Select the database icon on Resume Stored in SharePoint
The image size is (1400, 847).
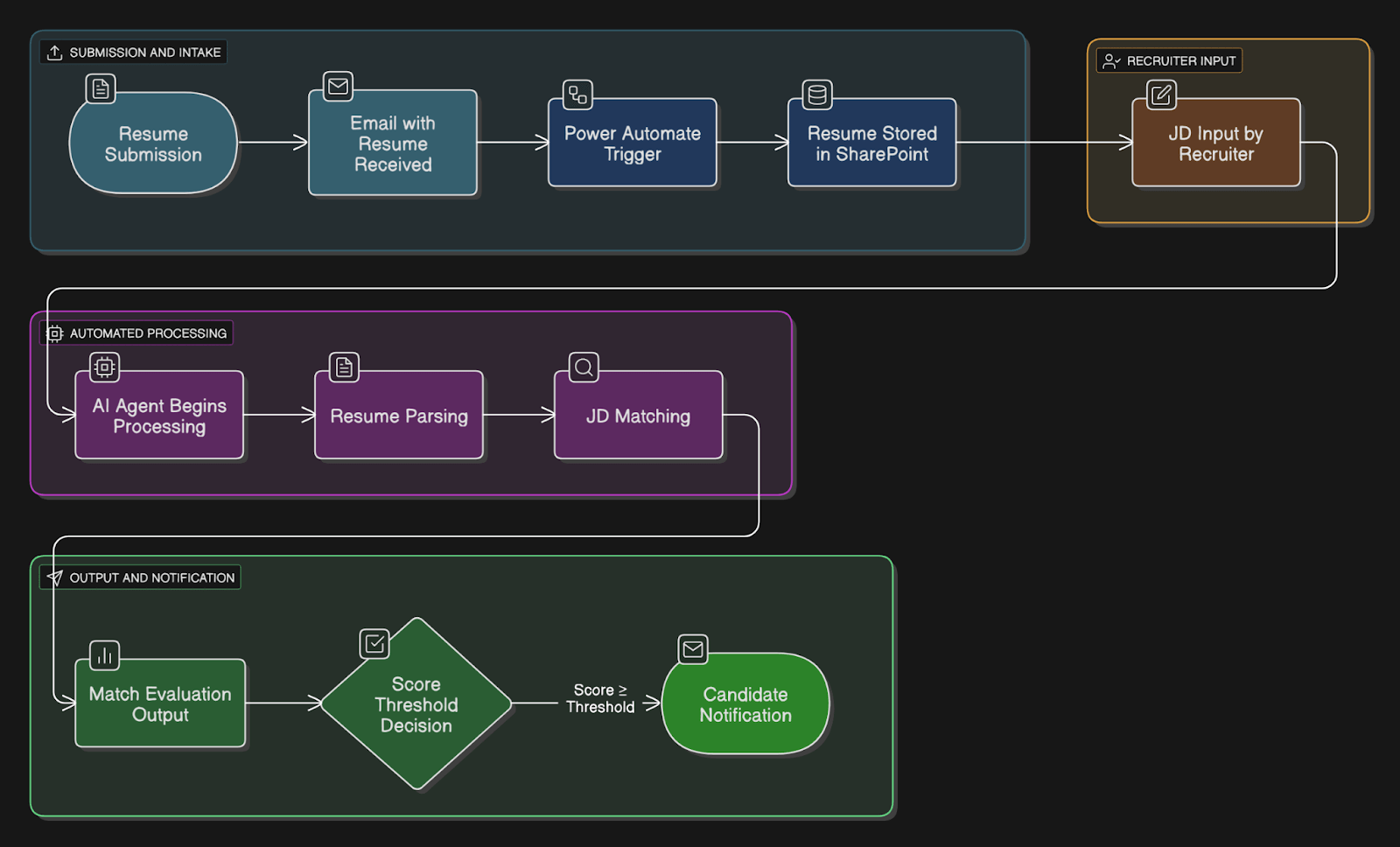[x=817, y=94]
